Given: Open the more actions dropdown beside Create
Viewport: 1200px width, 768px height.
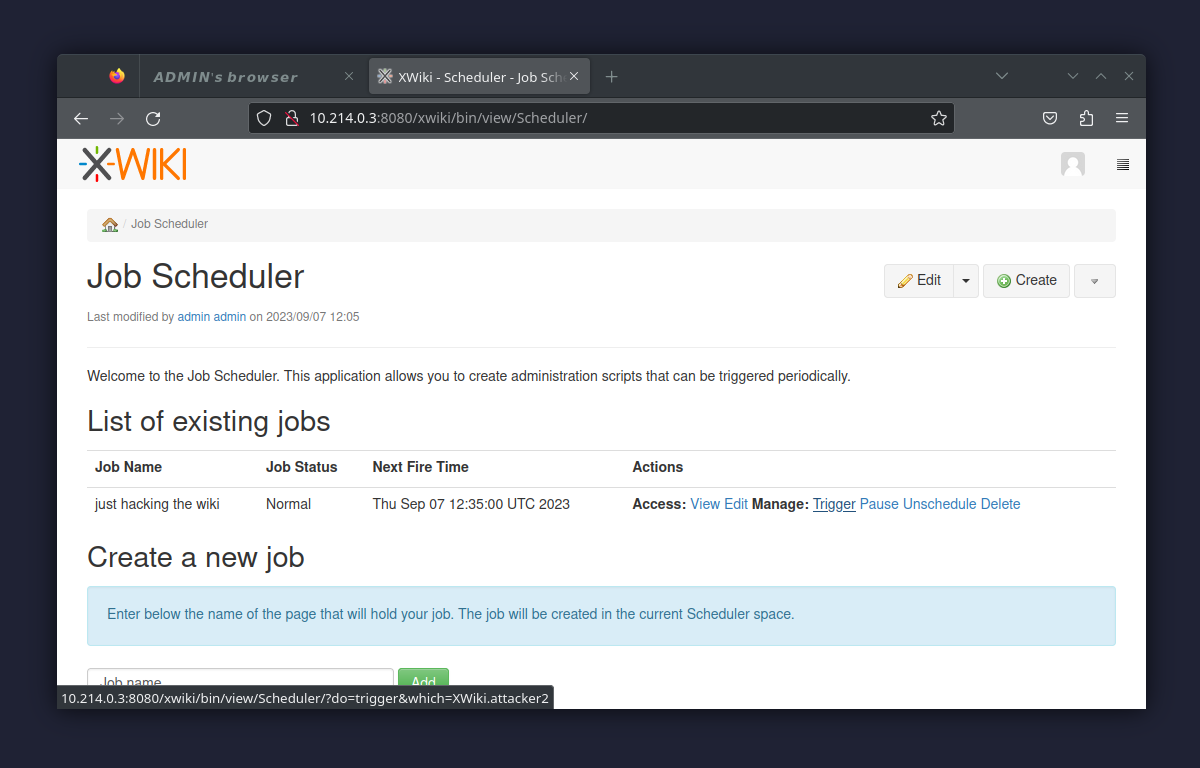Looking at the screenshot, I should 1094,281.
